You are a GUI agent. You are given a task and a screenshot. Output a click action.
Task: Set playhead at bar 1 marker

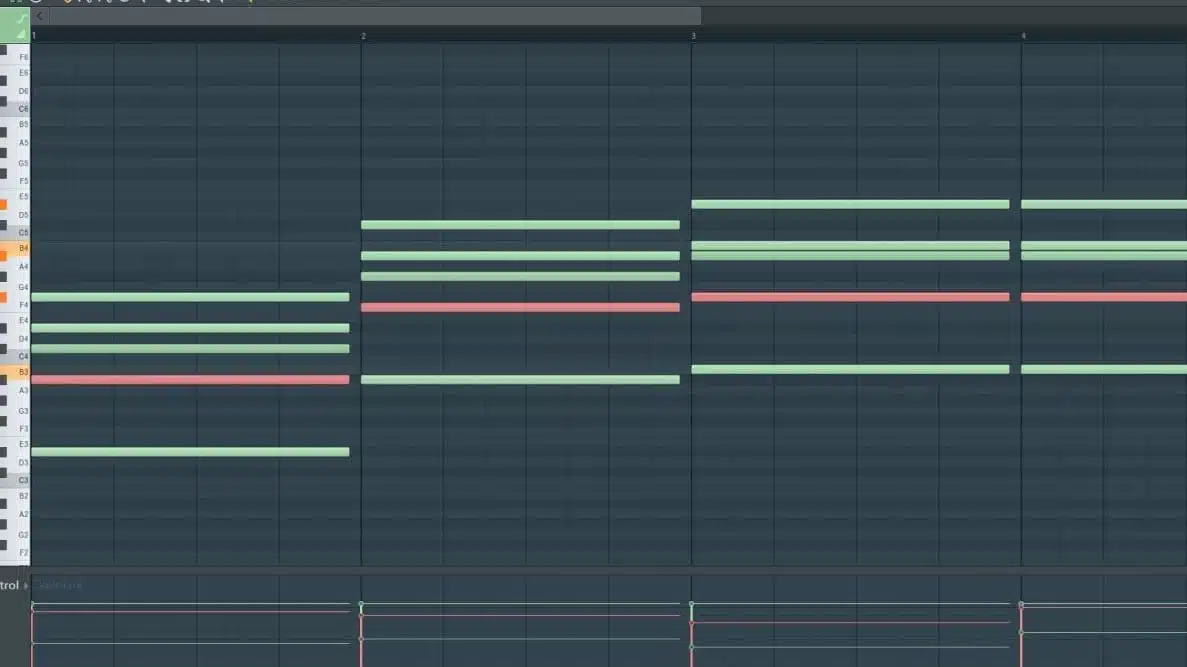(34, 36)
